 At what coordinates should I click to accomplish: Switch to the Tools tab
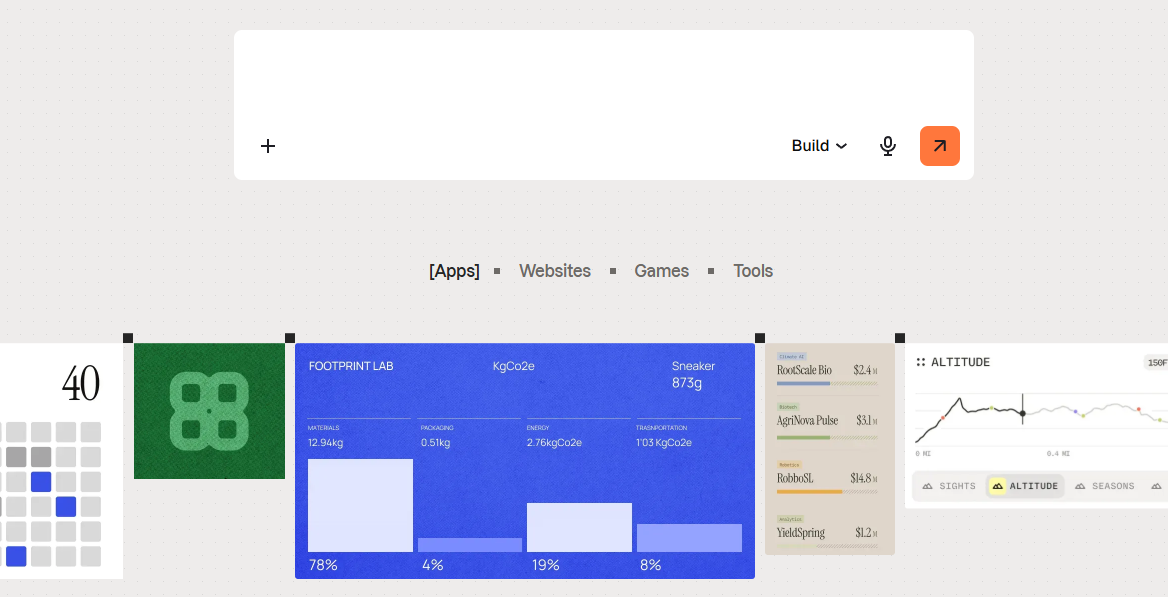click(x=753, y=271)
